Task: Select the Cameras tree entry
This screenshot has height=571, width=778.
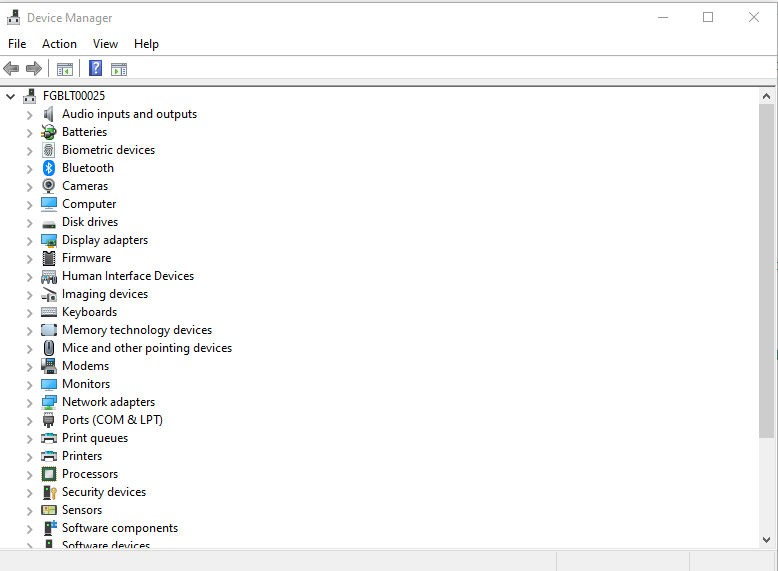Action: tap(85, 186)
